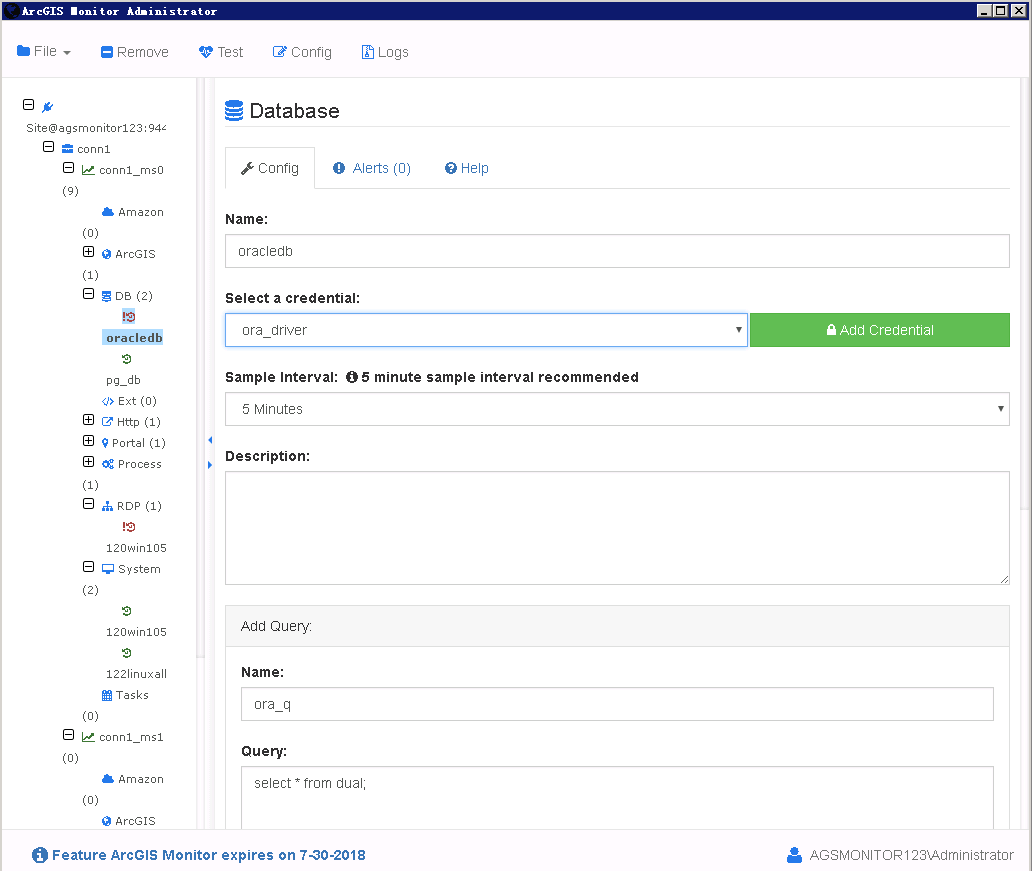The height and width of the screenshot is (871, 1032).
Task: Click green status icon above 120win105 in System
Action: 127,611
